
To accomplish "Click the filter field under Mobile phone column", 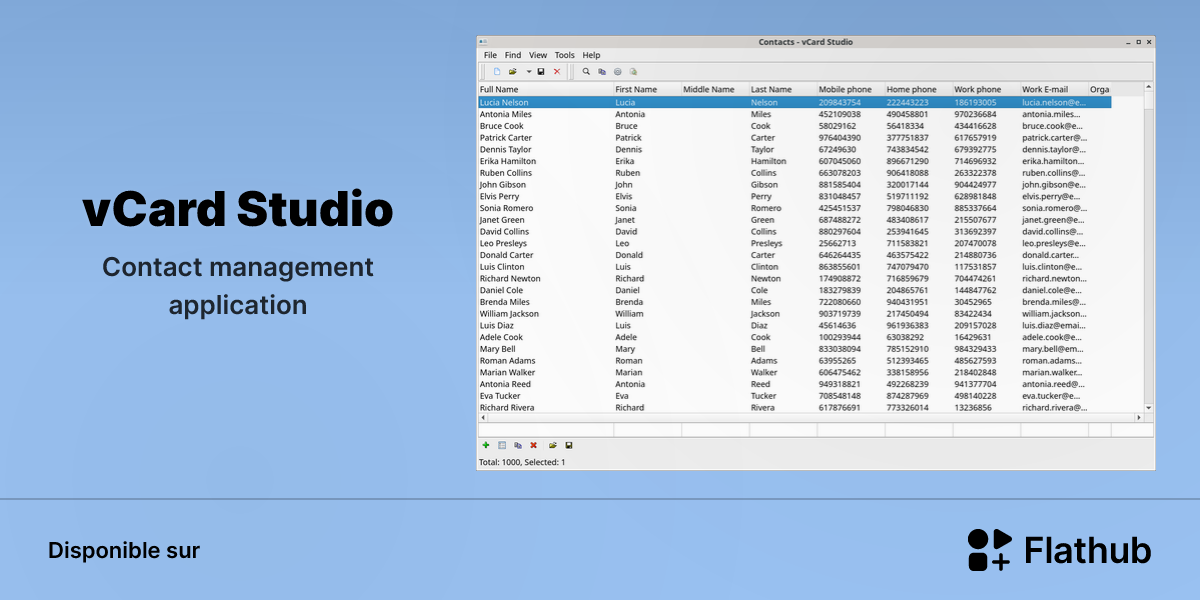I will tap(851, 430).
